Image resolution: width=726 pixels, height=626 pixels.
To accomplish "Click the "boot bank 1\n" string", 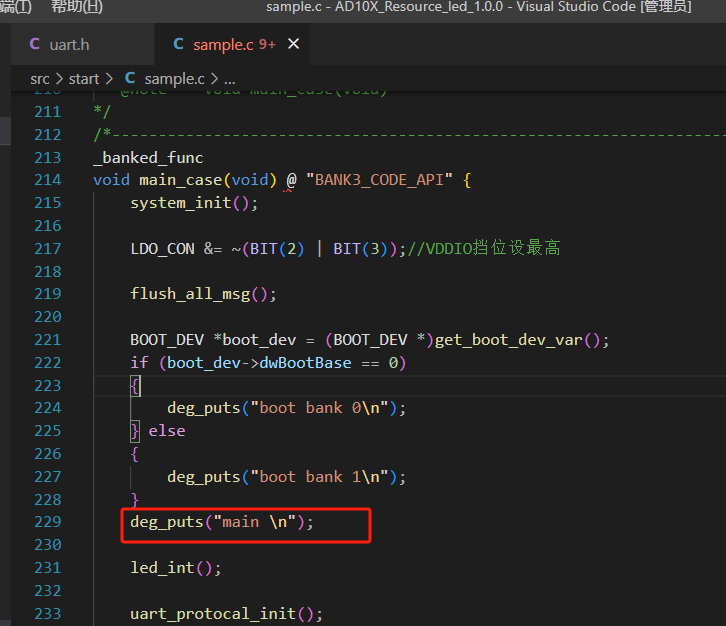I will [x=319, y=476].
